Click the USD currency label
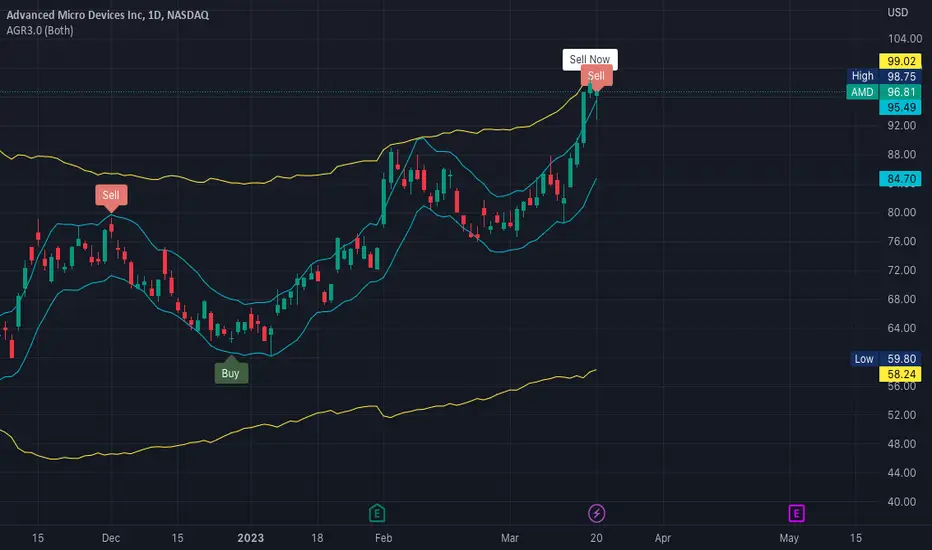This screenshot has width=932, height=550. click(897, 12)
